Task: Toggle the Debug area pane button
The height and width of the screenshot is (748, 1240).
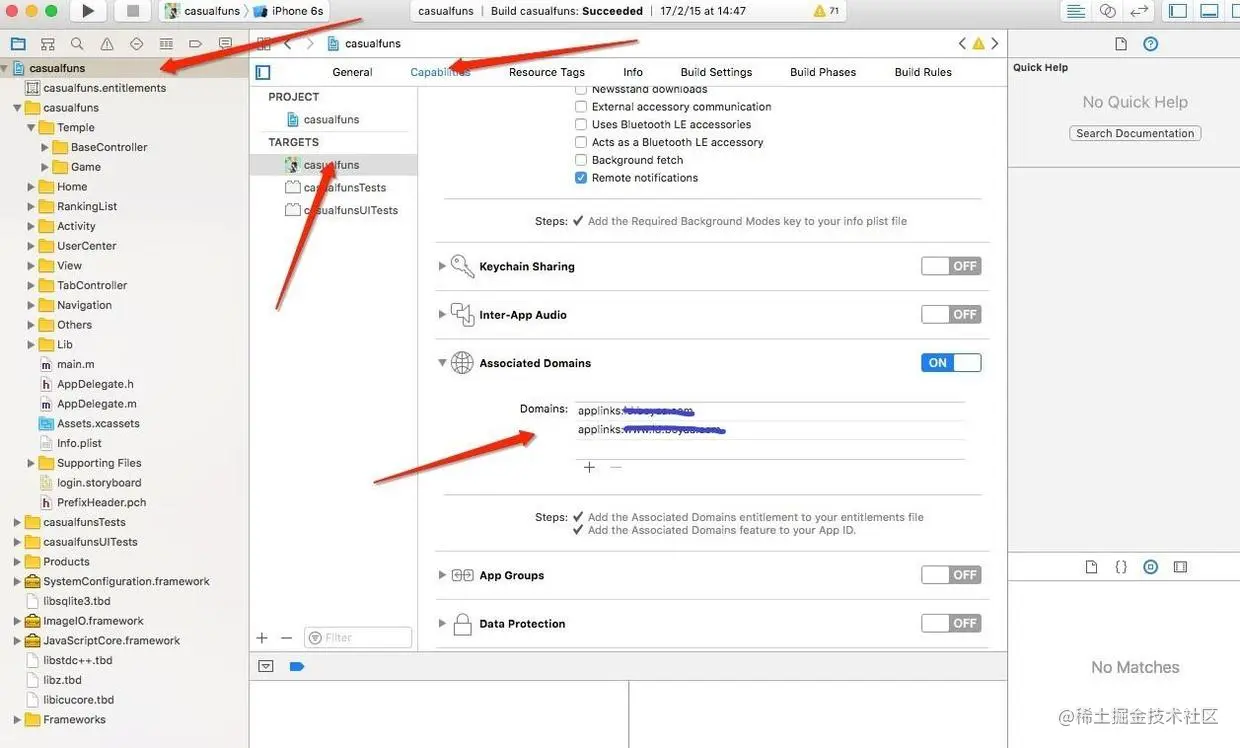Action: [1210, 11]
